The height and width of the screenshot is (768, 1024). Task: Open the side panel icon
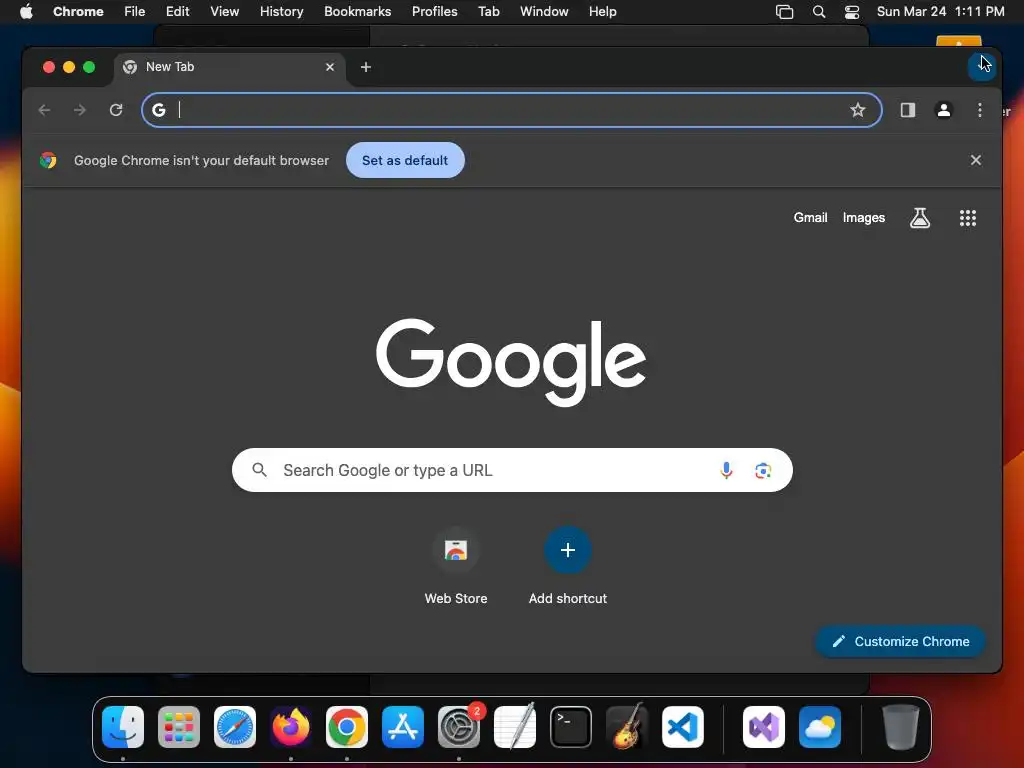click(908, 110)
